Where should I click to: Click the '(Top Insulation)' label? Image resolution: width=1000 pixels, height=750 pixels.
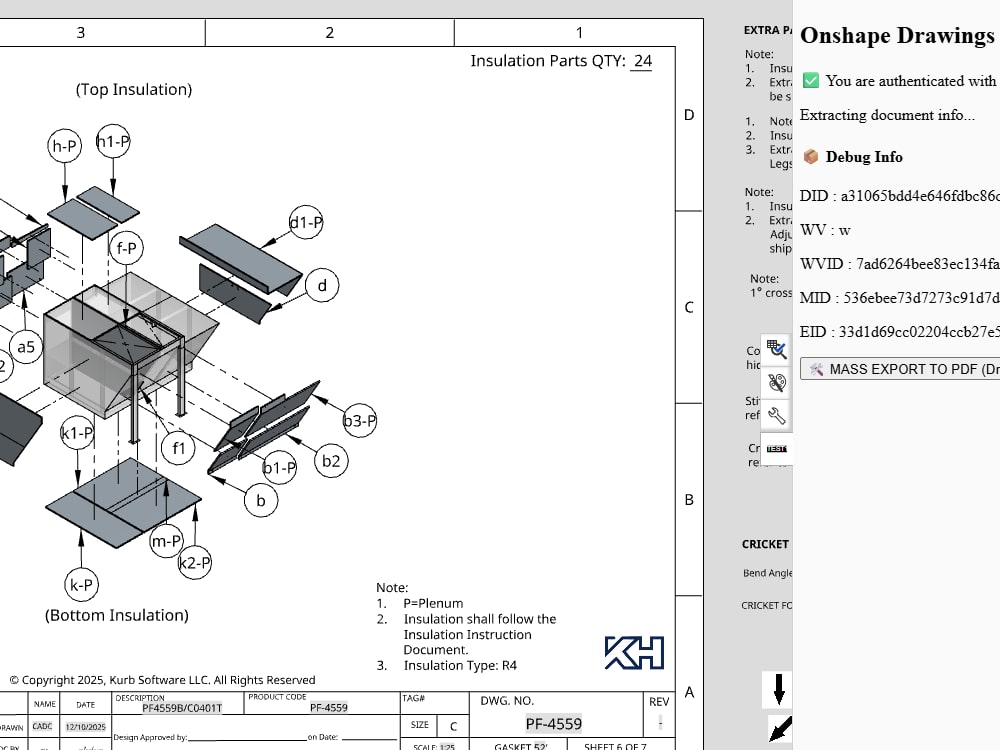134,89
